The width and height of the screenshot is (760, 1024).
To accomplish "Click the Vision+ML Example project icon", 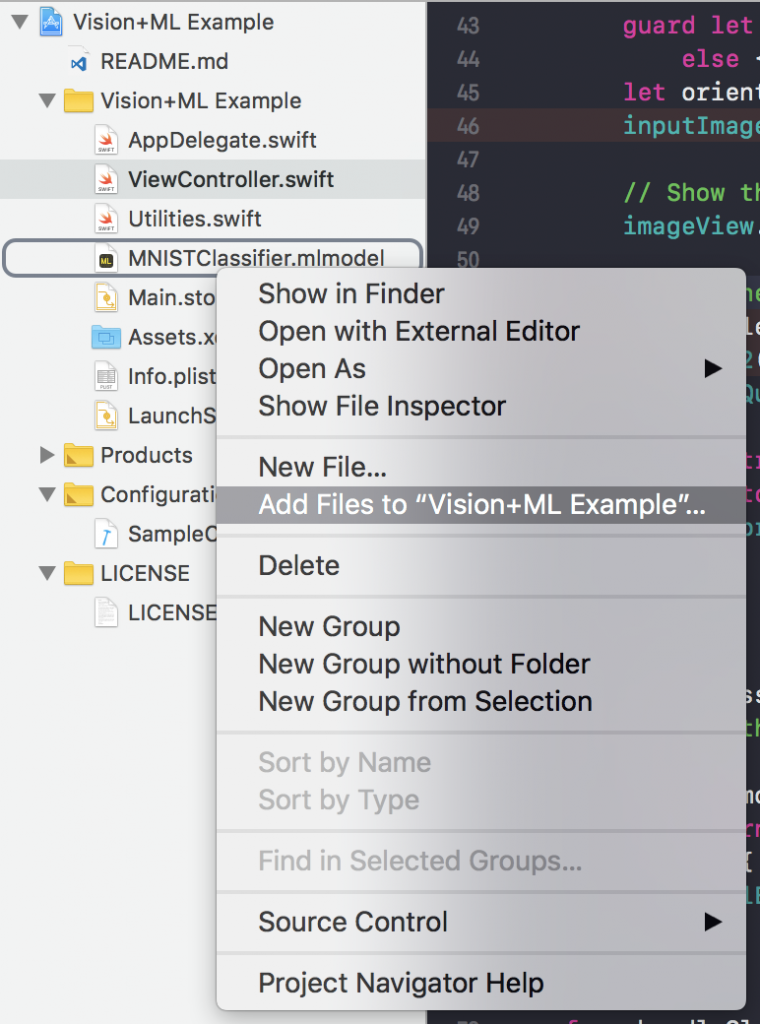I will click(51, 22).
